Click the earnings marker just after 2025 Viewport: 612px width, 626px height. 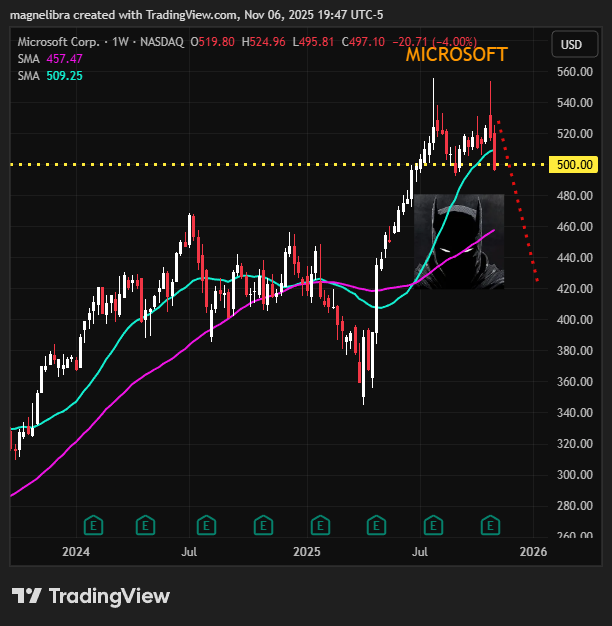(x=320, y=525)
